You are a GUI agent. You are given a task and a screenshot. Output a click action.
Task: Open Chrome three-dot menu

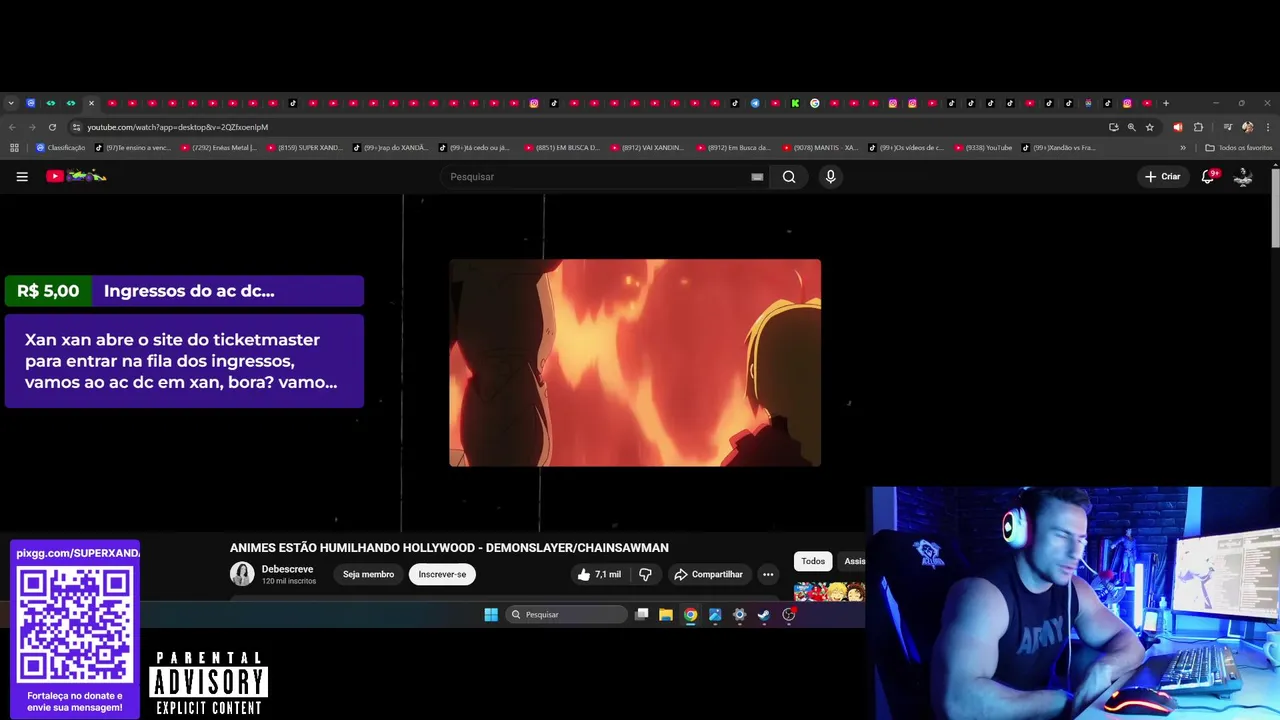[1267, 127]
